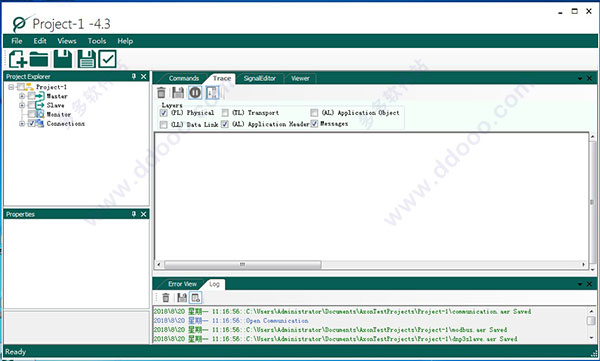600x361 pixels.
Task: Uncheck the (PL) Physical layer checkbox
Action: (x=164, y=113)
